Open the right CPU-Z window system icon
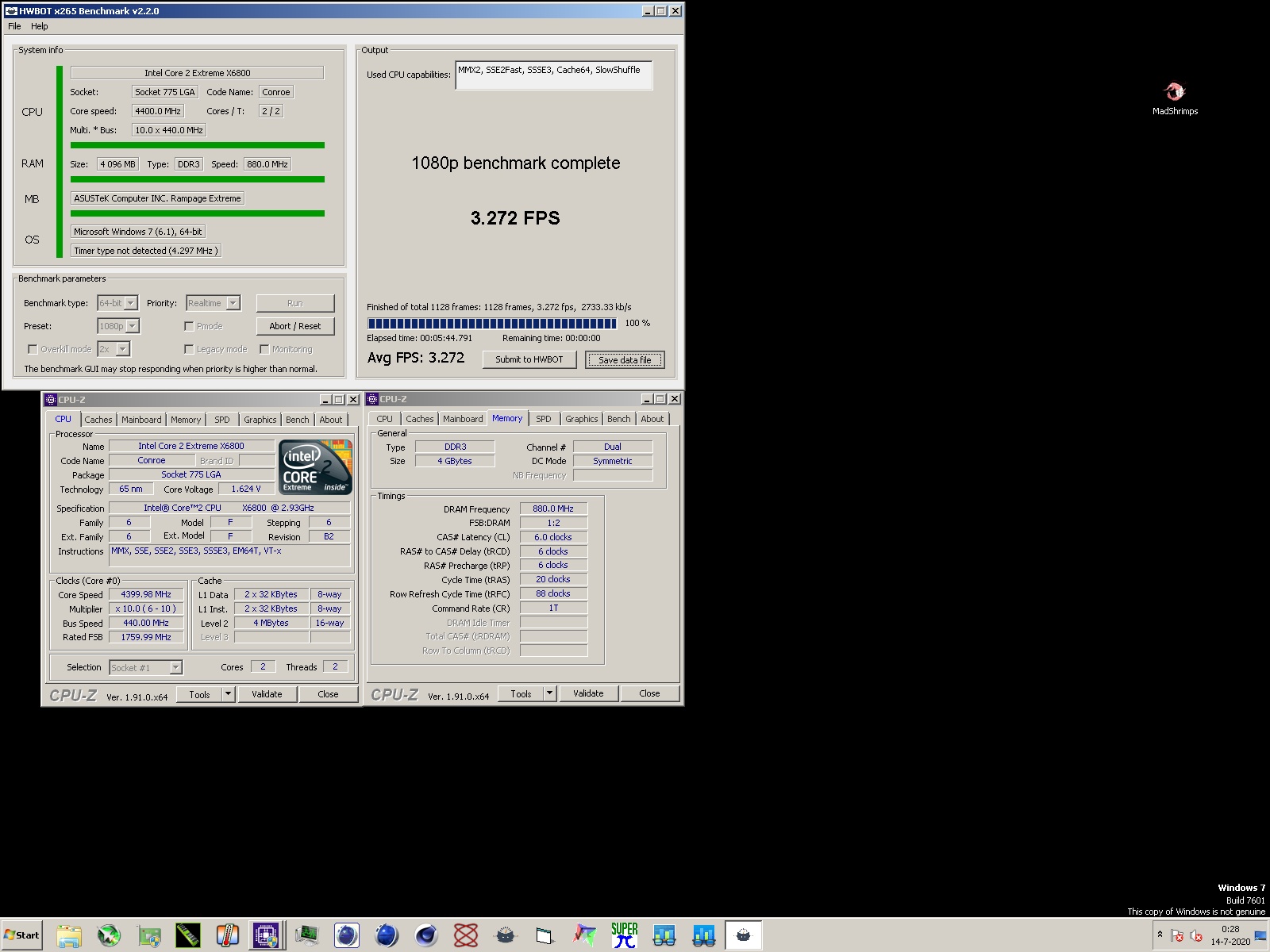The image size is (1270, 952). tap(372, 399)
